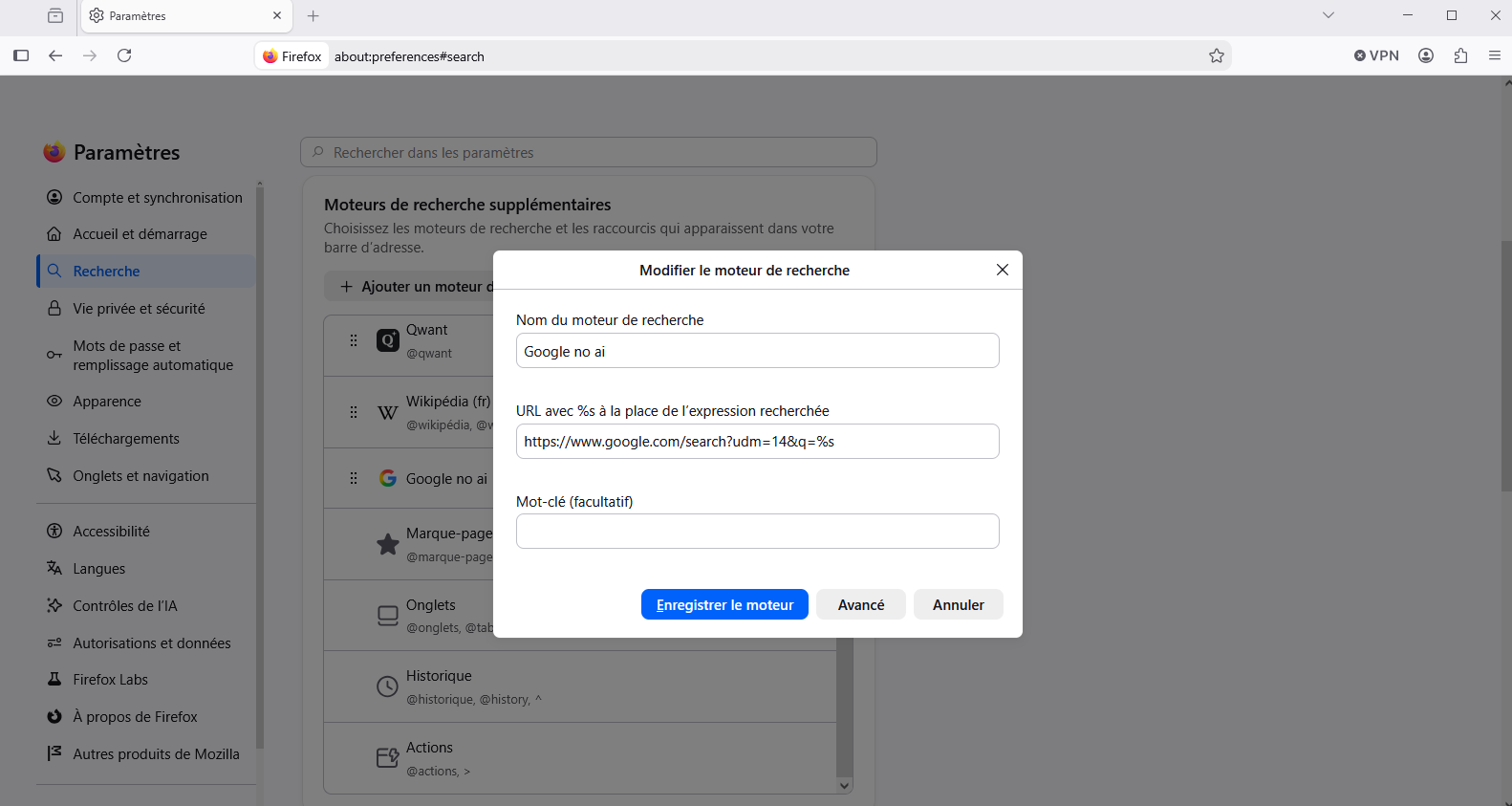The height and width of the screenshot is (806, 1512).
Task: Click the Google no ai logo icon
Action: (388, 478)
